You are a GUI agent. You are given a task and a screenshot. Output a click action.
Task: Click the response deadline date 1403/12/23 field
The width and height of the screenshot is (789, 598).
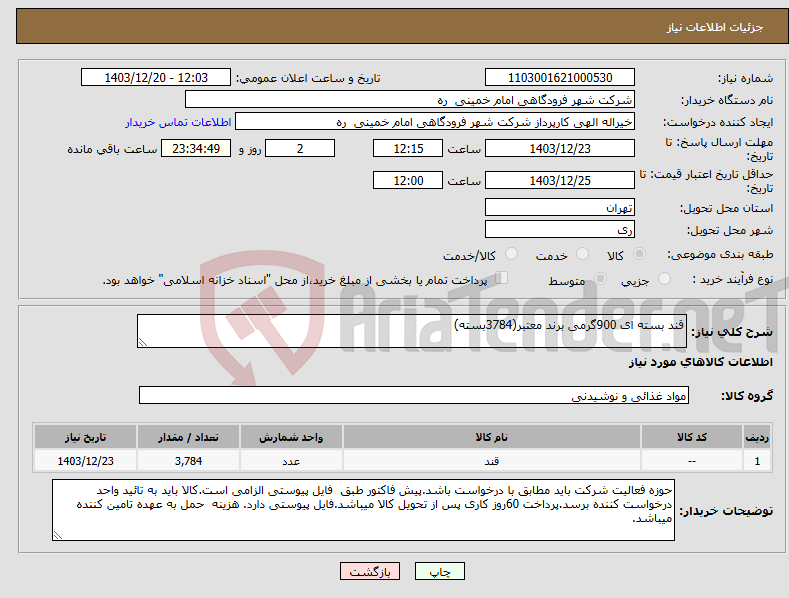pos(560,148)
